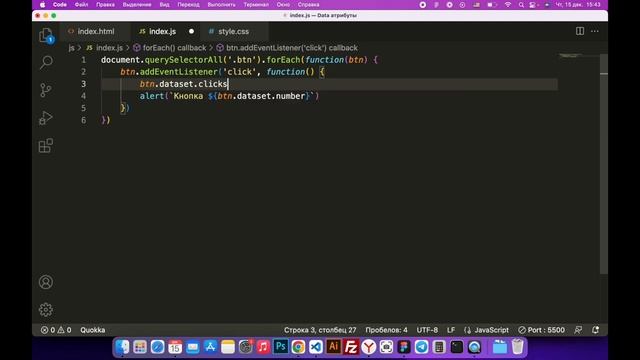Show errors and warnings in status bar
The image size is (640, 360).
click(56, 330)
